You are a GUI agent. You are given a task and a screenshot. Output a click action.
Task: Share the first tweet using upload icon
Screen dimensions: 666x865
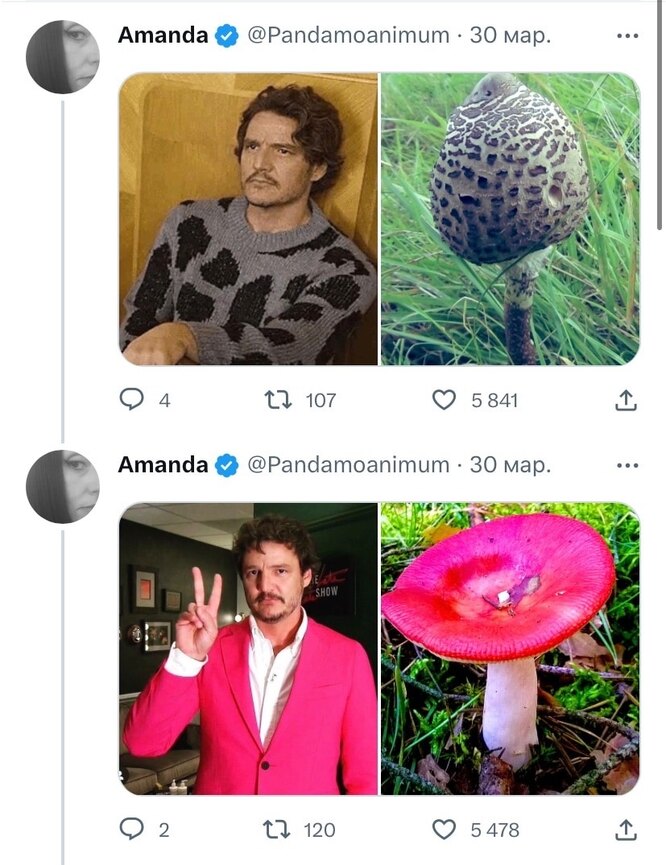pos(625,400)
